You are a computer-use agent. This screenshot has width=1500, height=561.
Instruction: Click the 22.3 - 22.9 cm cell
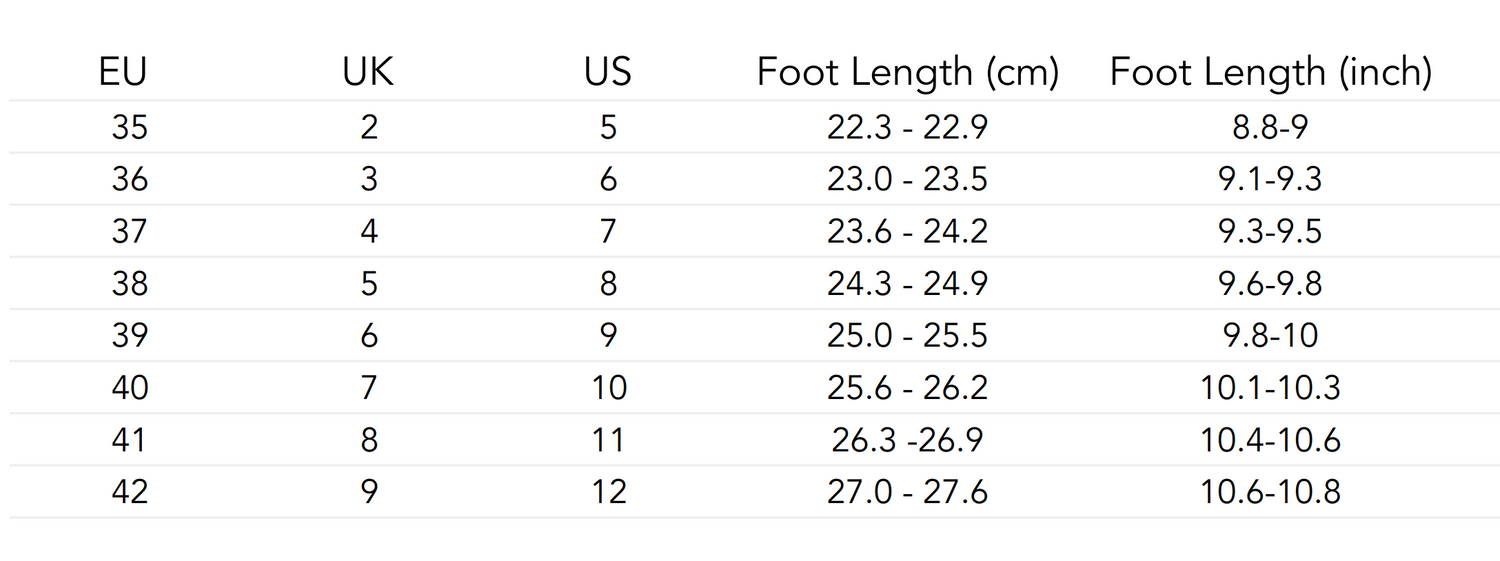(907, 128)
